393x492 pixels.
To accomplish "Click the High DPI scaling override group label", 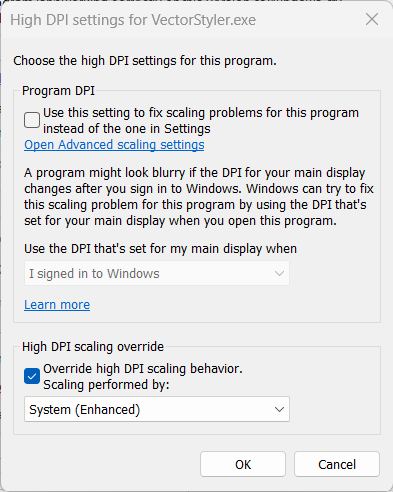I will [x=93, y=347].
